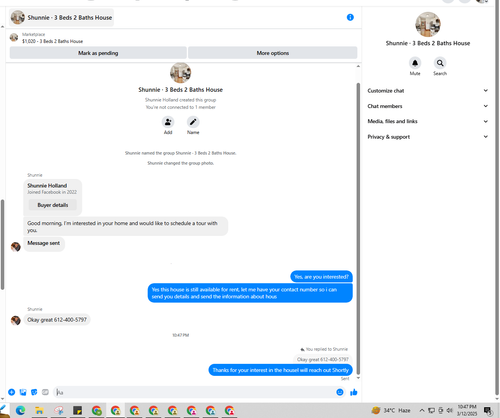The height and width of the screenshot is (418, 500).
Task: Open Sticky Notes from the taskbar
Action: click(x=77, y=410)
